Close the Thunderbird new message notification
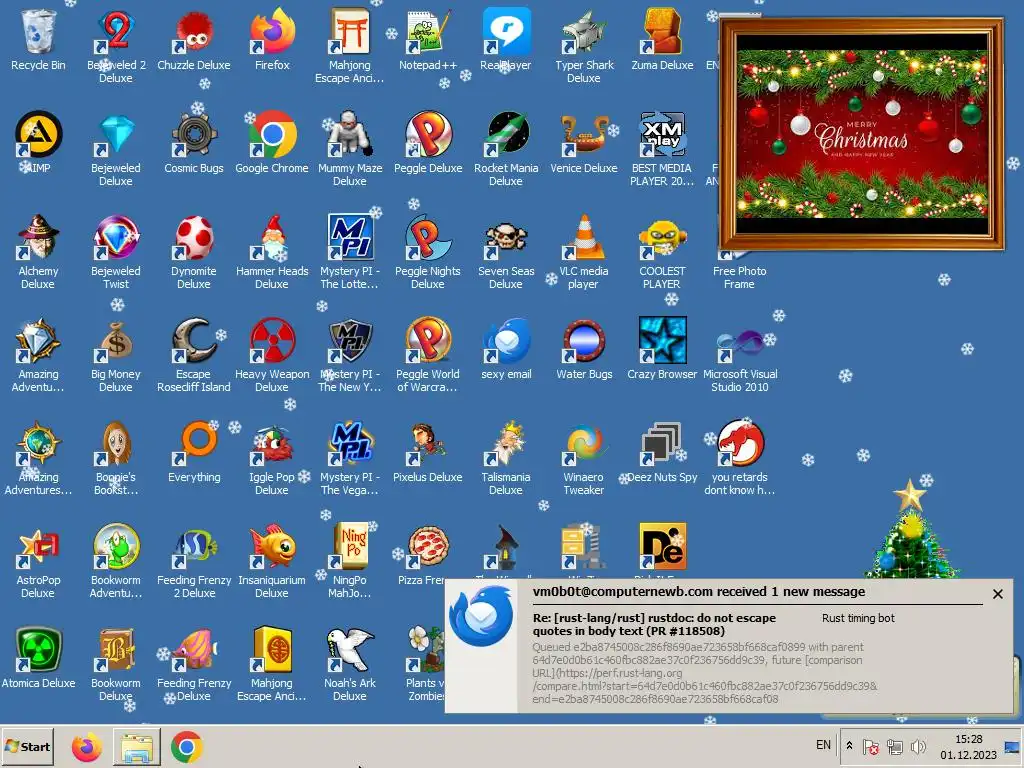This screenshot has height=768, width=1024. pyautogui.click(x=997, y=594)
